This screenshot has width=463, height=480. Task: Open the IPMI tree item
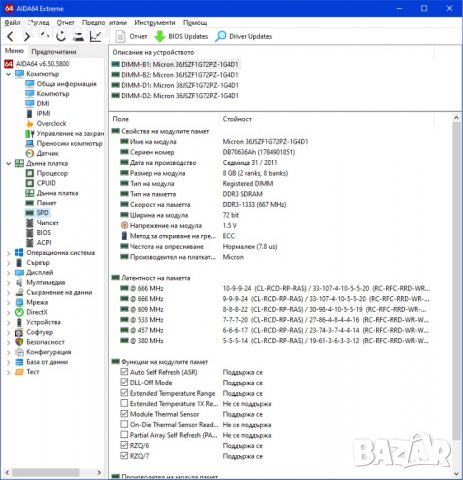(38, 114)
